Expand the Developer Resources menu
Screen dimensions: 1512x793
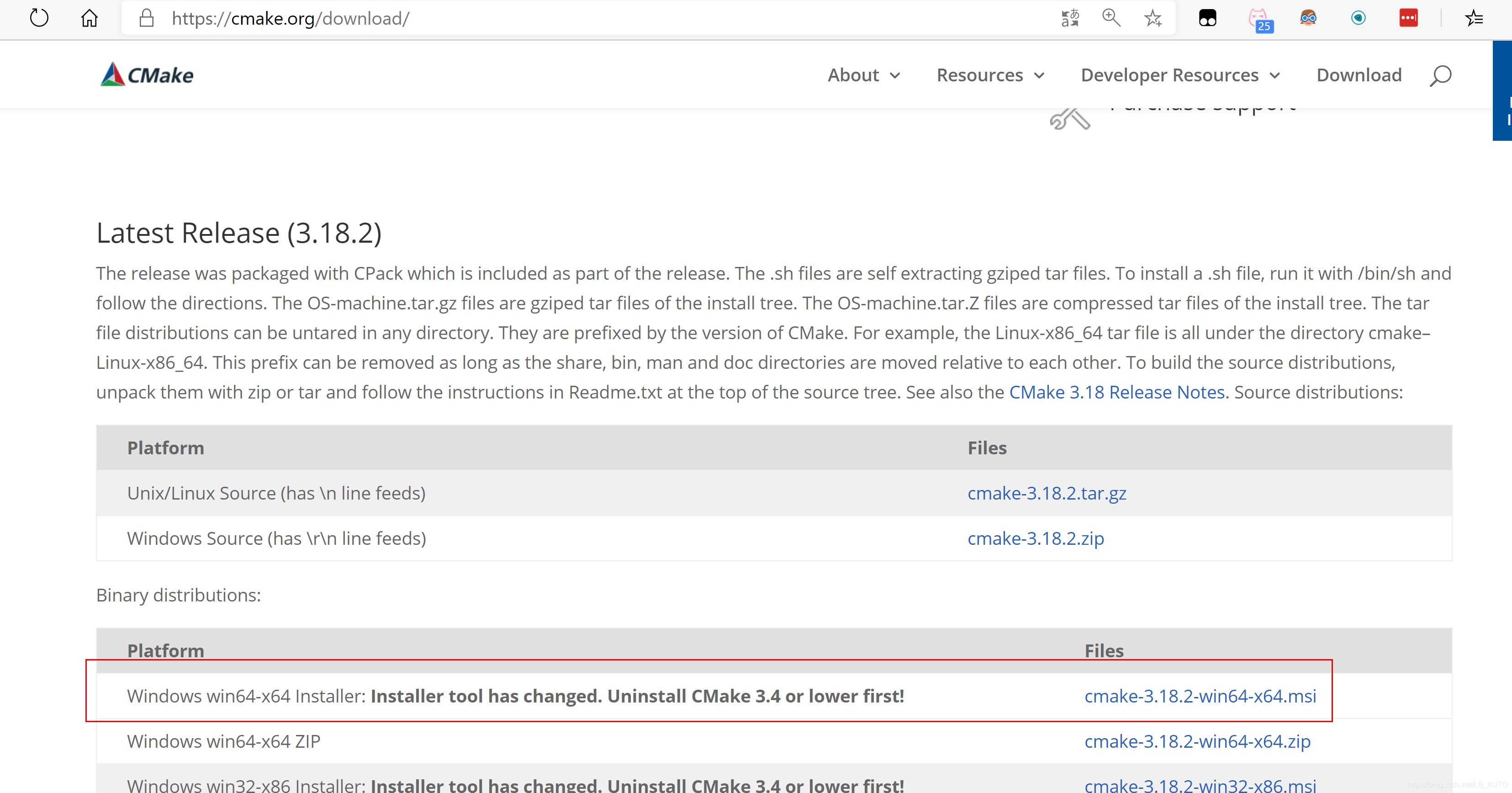pos(1180,75)
